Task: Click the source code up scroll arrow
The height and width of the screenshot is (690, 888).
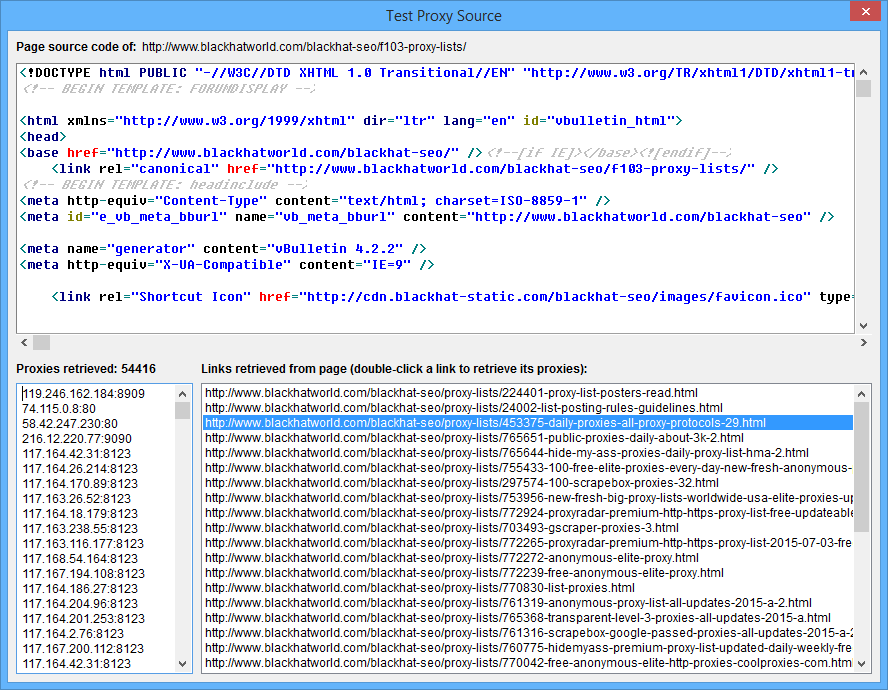Action: pos(863,72)
